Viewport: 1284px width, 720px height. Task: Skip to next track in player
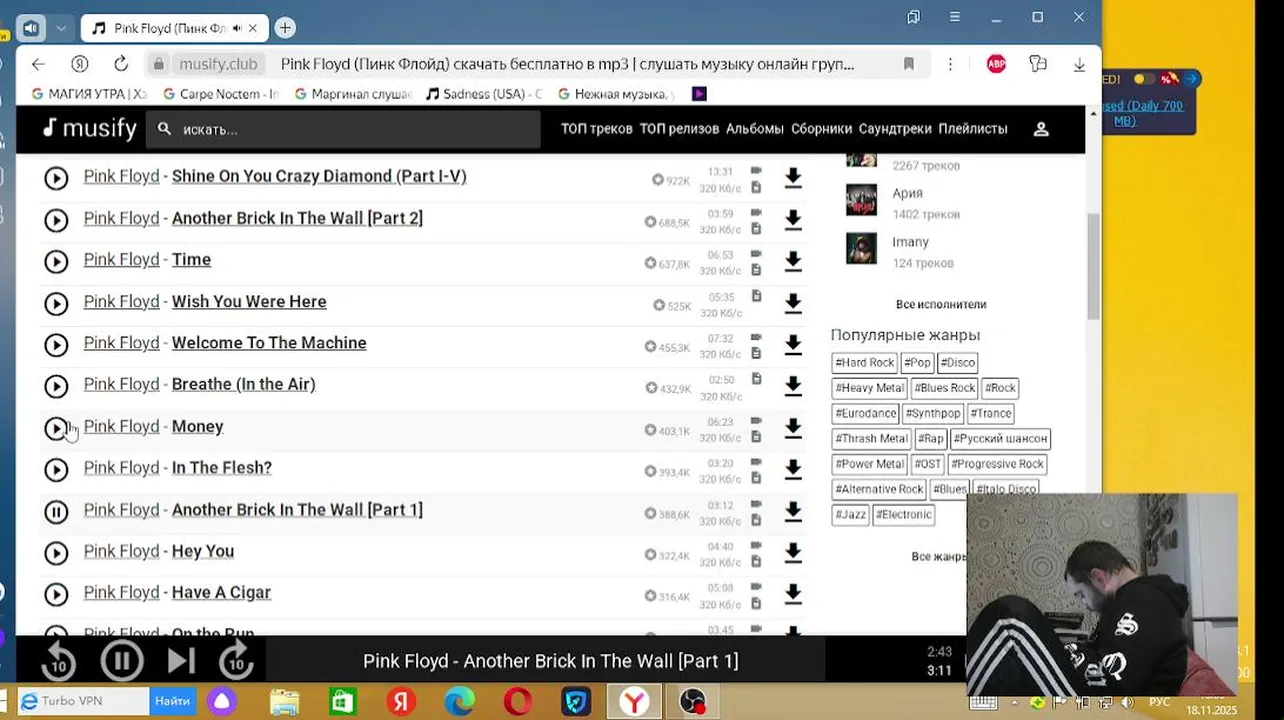click(x=181, y=661)
